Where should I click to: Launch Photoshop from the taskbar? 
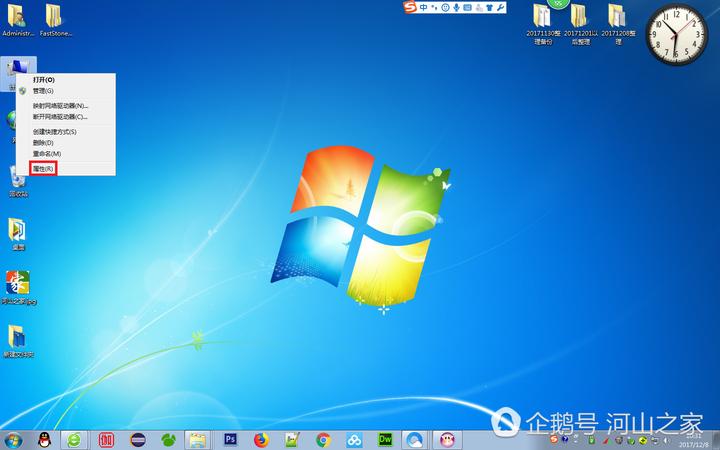click(x=230, y=440)
